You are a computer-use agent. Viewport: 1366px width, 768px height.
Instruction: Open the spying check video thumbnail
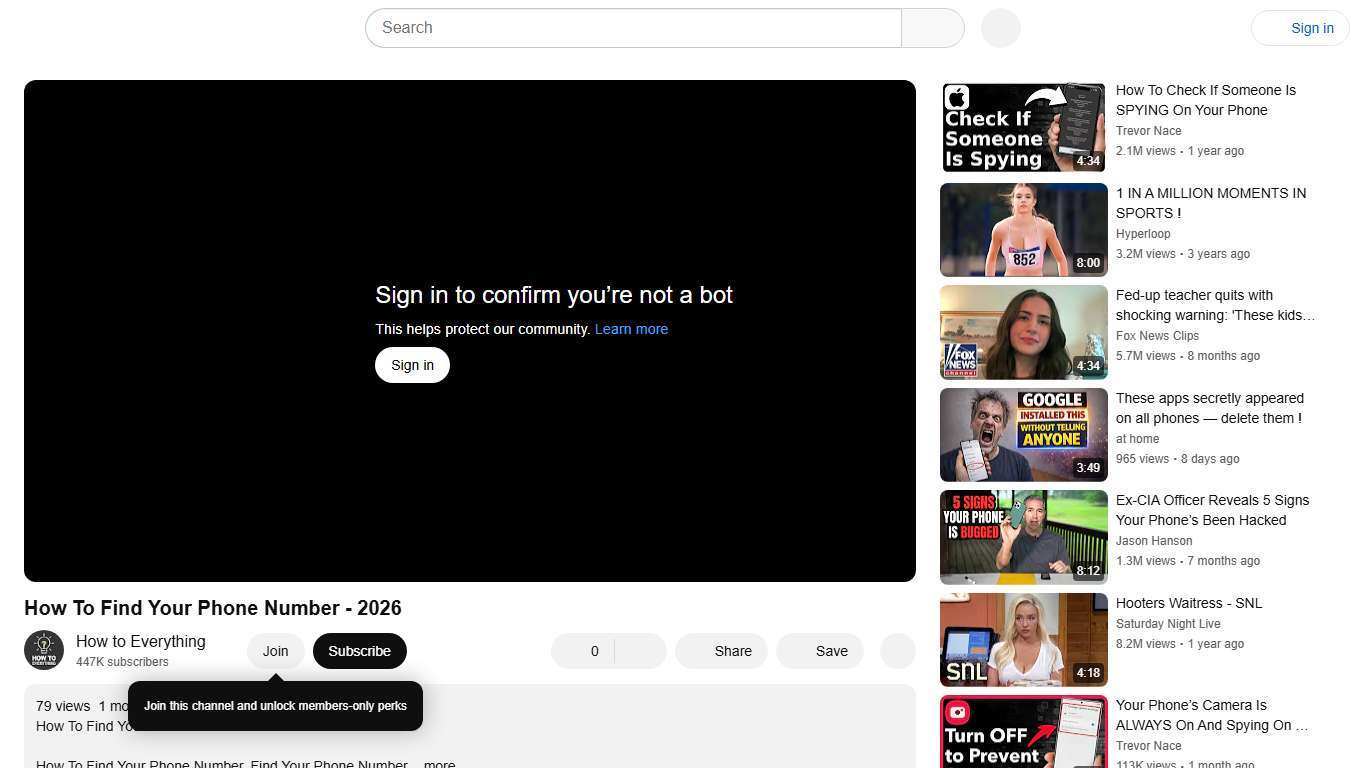(1022, 126)
